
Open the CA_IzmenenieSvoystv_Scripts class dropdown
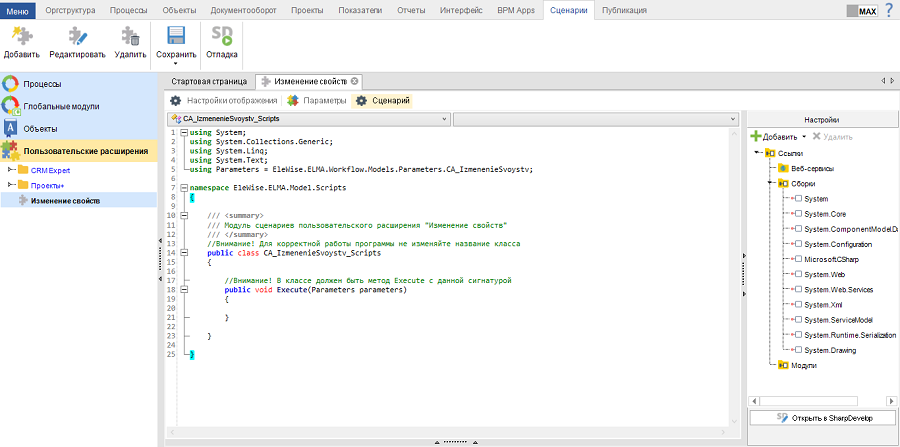tap(443, 119)
